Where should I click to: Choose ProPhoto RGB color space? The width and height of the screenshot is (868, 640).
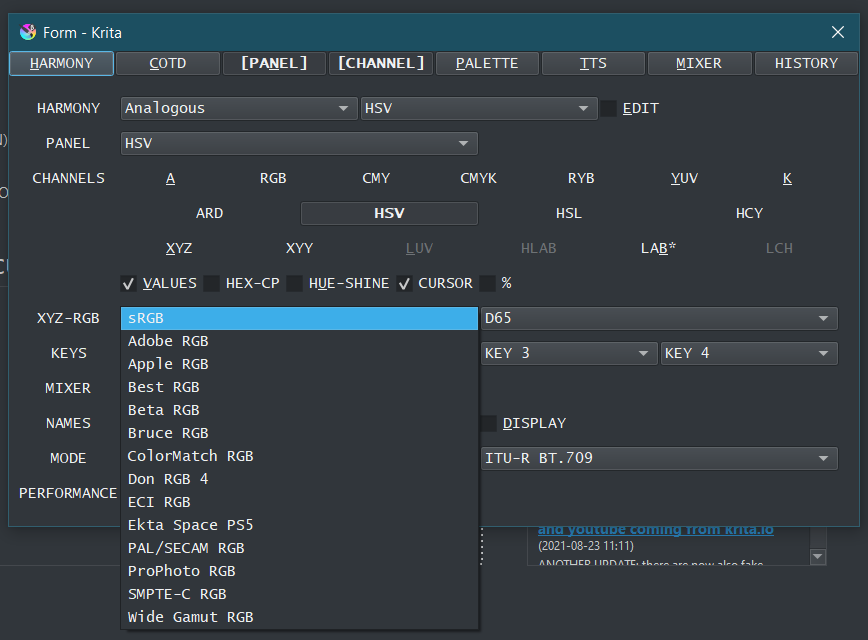click(x=181, y=571)
